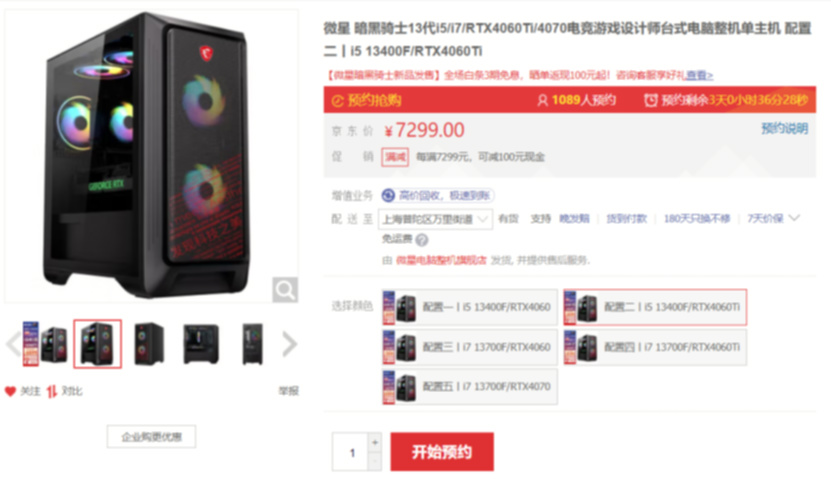The image size is (831, 480).
Task: Select 配置四 i7 13700F/RTX4060Ti option
Action: click(x=655, y=347)
